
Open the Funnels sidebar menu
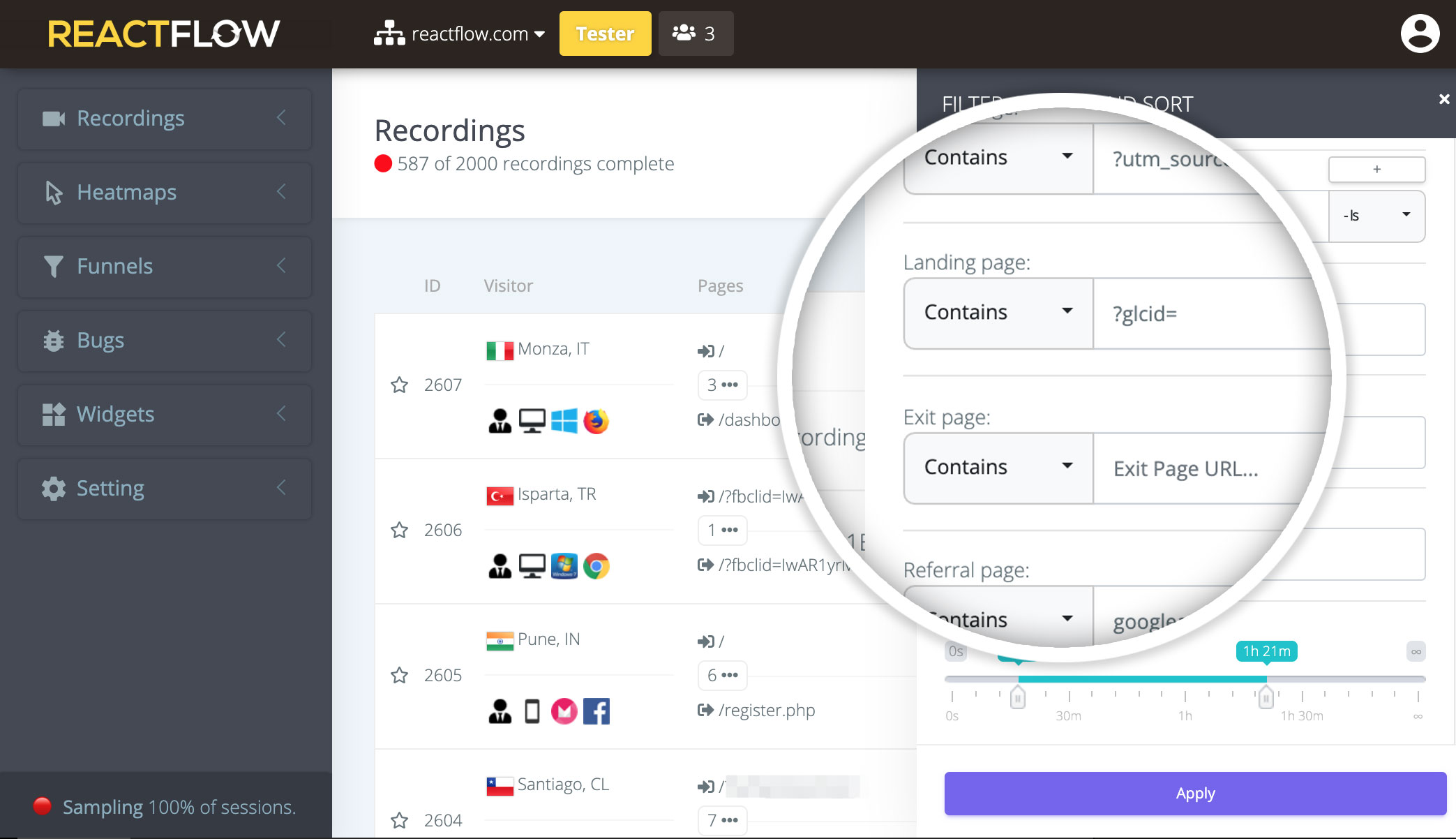click(165, 267)
